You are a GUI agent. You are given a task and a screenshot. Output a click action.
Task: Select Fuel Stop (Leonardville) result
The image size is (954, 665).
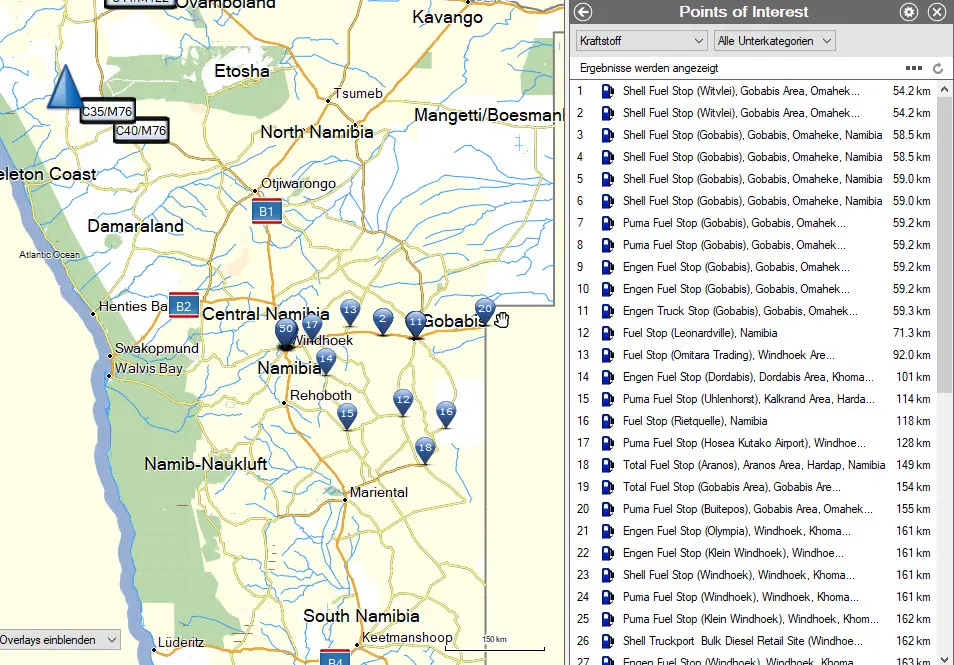754,333
